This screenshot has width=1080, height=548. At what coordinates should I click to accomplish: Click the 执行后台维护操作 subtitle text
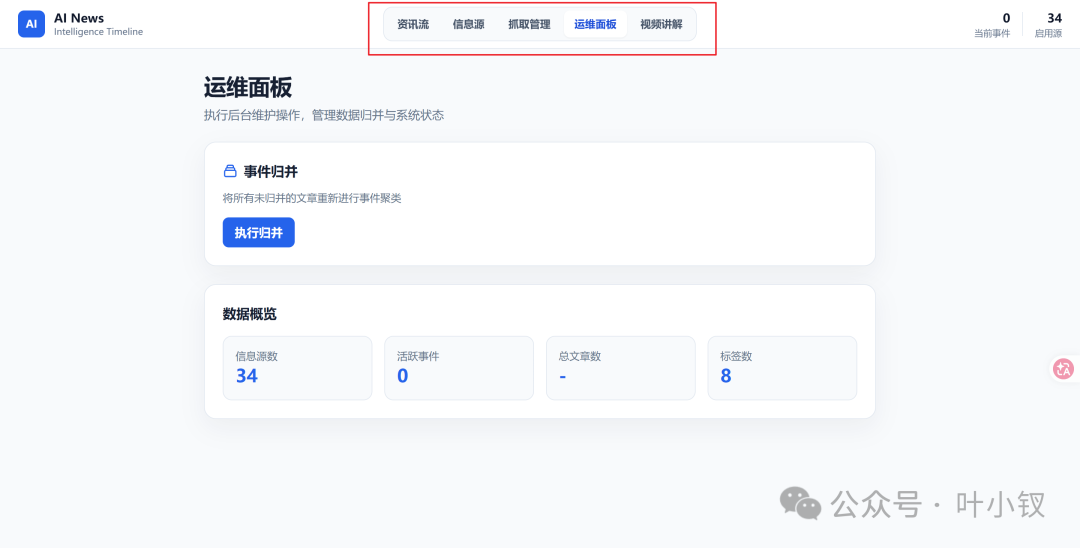[324, 115]
